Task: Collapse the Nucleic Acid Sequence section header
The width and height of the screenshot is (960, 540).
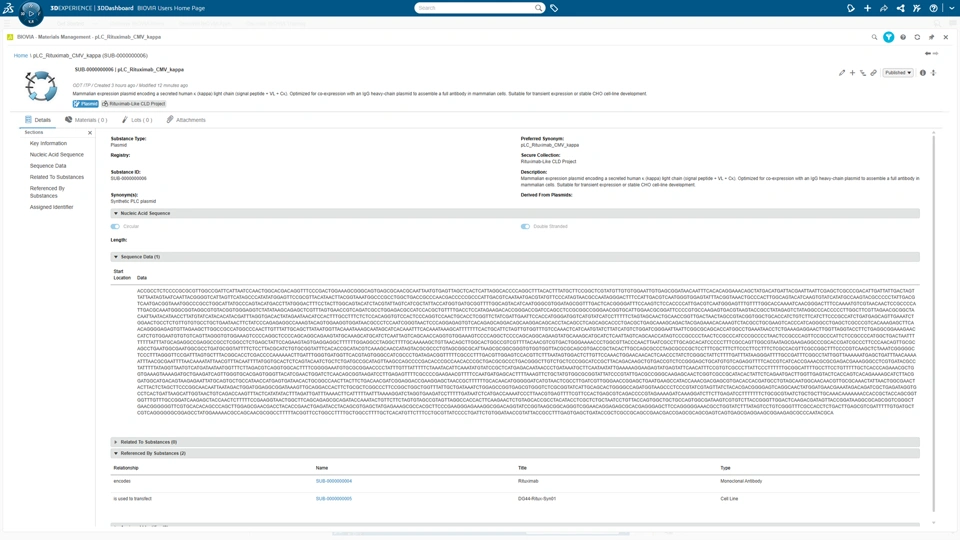Action: point(515,214)
